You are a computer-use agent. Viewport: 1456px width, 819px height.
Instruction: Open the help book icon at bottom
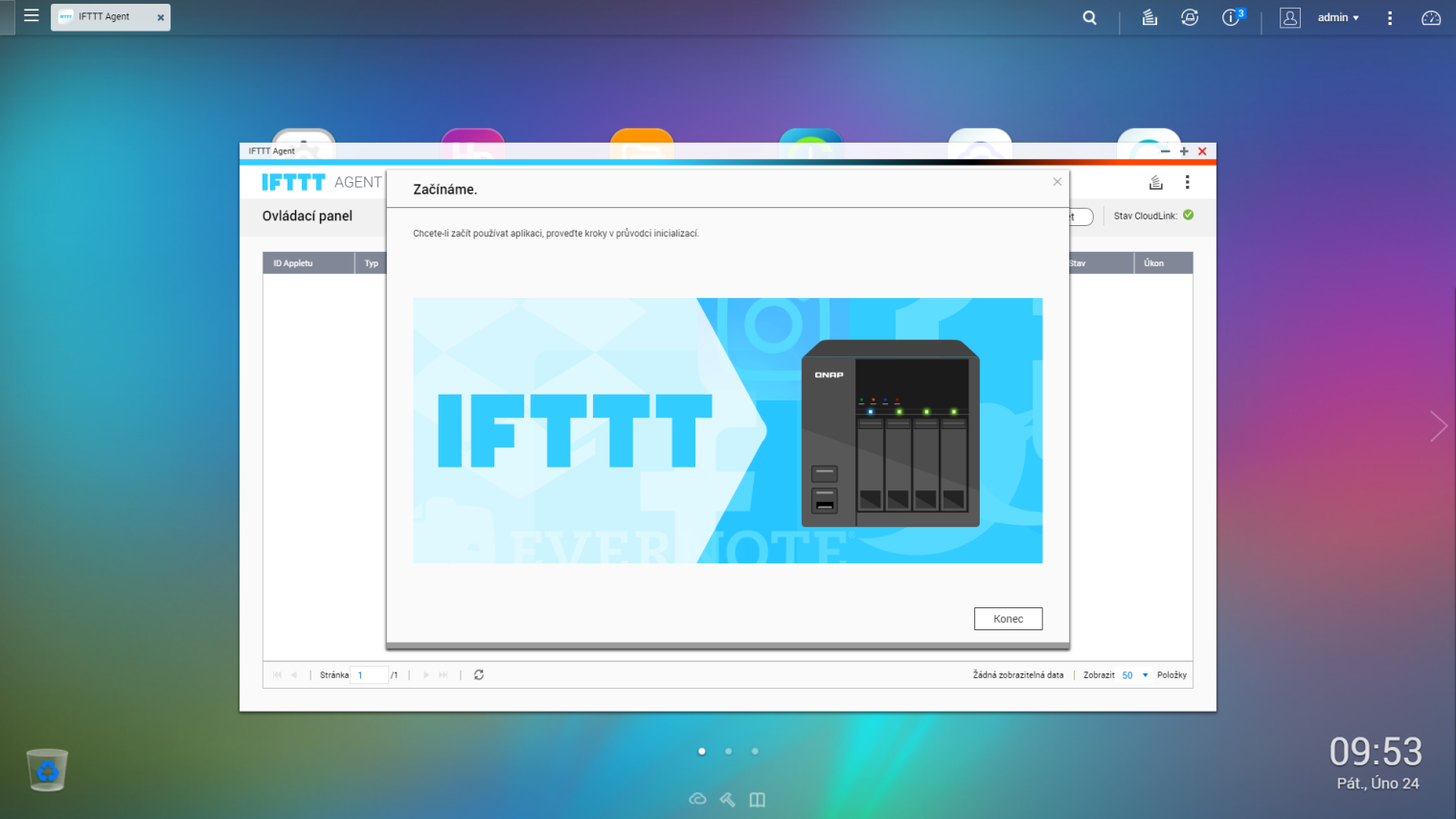(x=758, y=799)
